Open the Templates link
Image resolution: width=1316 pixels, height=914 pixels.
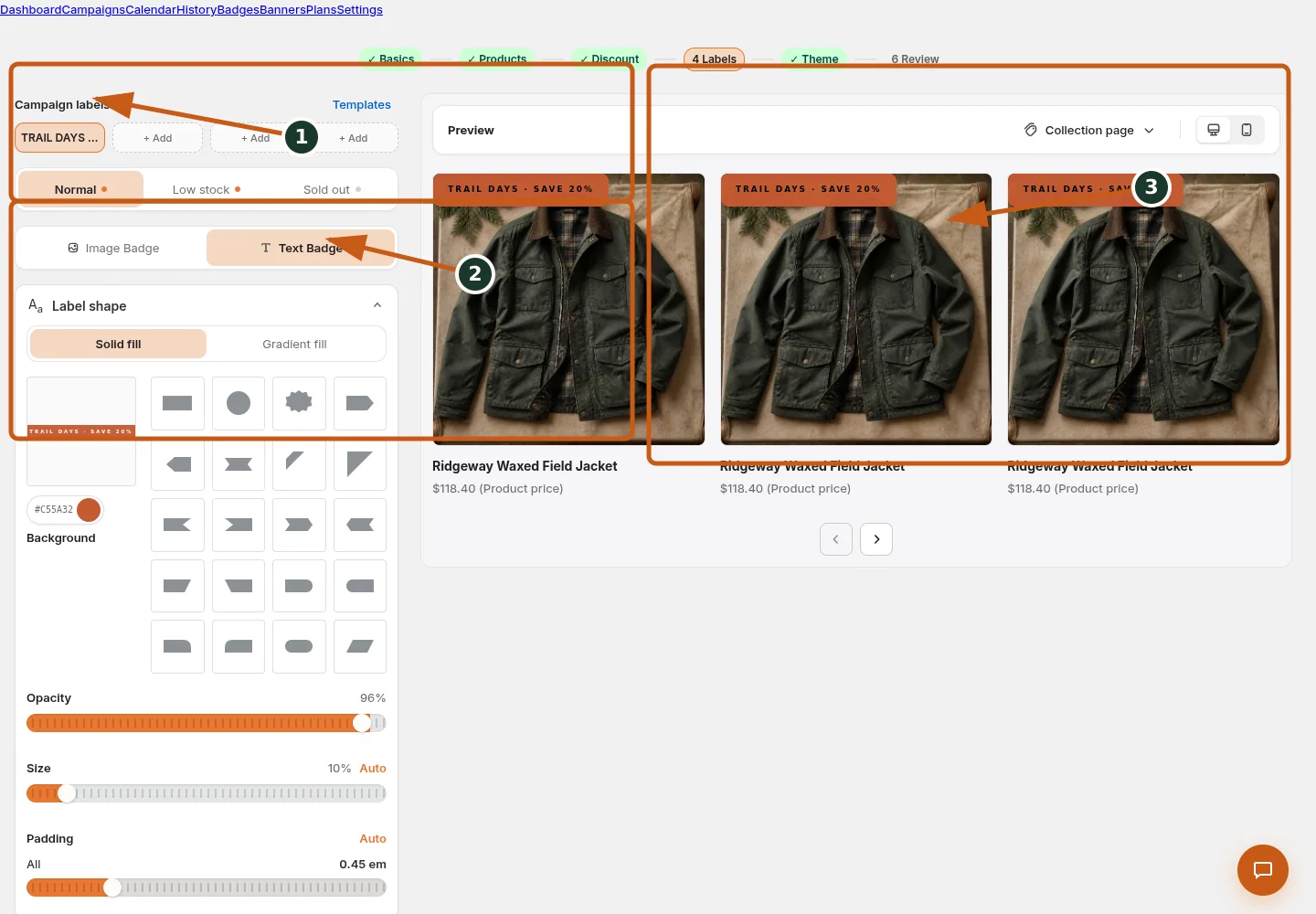tap(362, 105)
